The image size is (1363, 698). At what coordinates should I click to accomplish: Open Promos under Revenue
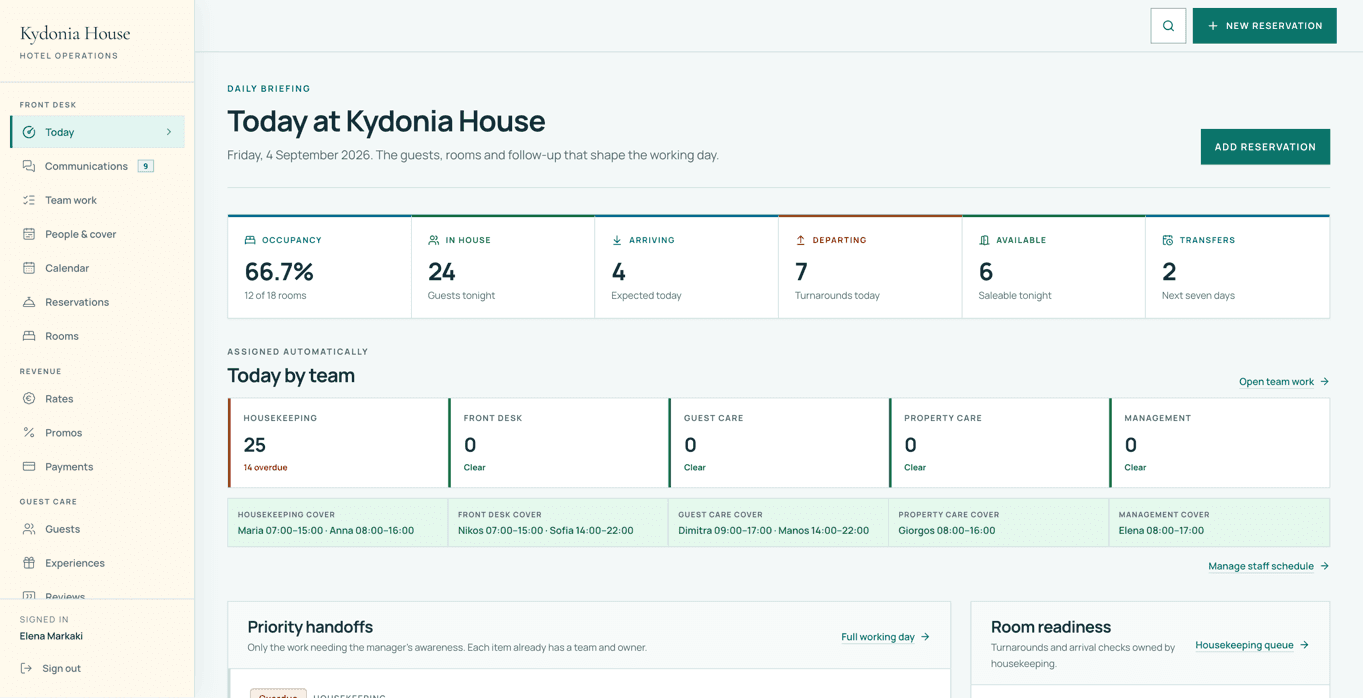(97, 433)
